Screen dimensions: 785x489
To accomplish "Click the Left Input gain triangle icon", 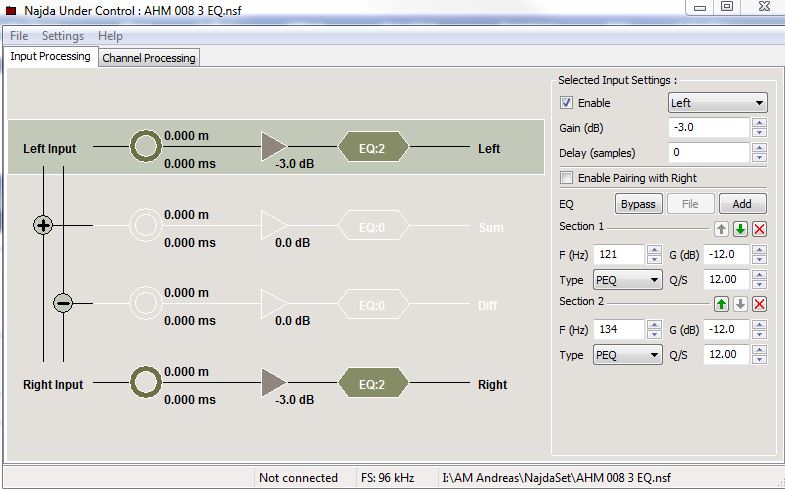I will pyautogui.click(x=274, y=146).
